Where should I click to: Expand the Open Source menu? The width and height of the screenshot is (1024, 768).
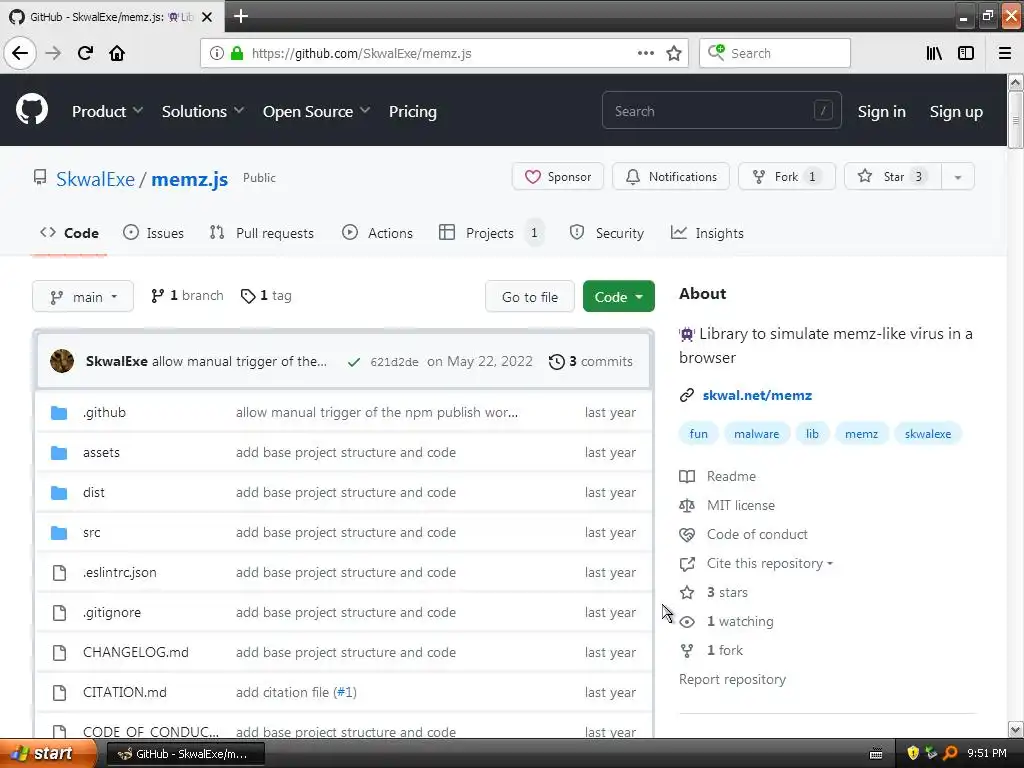316,112
